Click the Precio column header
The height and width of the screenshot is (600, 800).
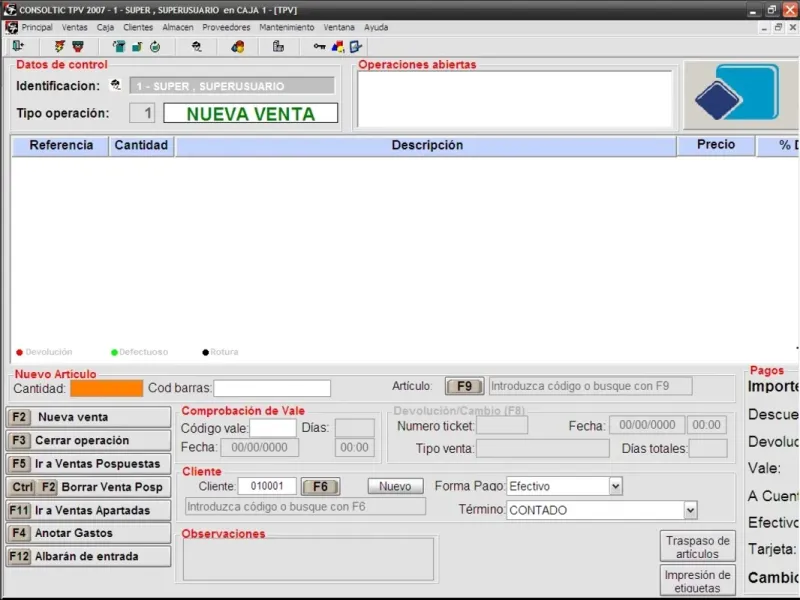pos(716,145)
